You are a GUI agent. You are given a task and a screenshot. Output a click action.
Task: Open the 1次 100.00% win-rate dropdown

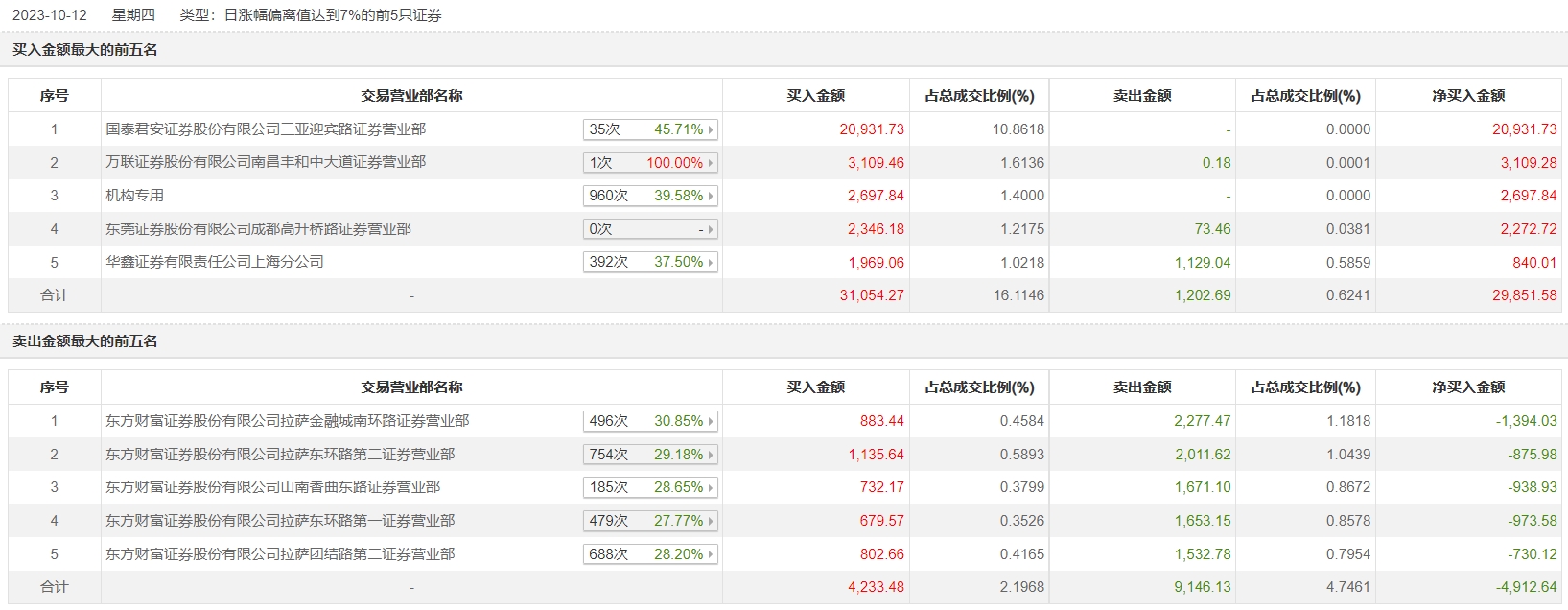coord(650,163)
